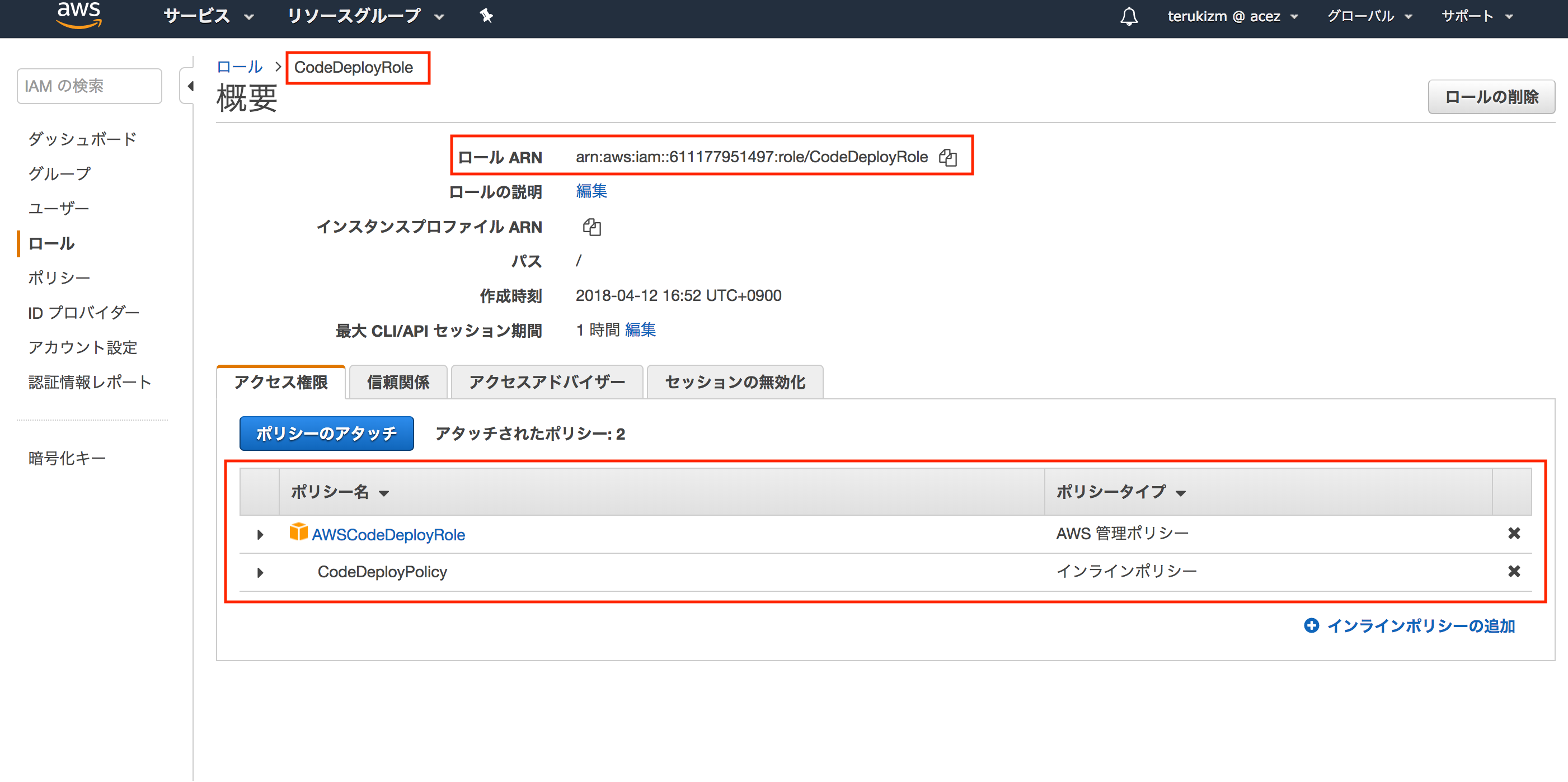Go to ユーザー in the sidebar
This screenshot has height=782, width=1568.
point(58,209)
